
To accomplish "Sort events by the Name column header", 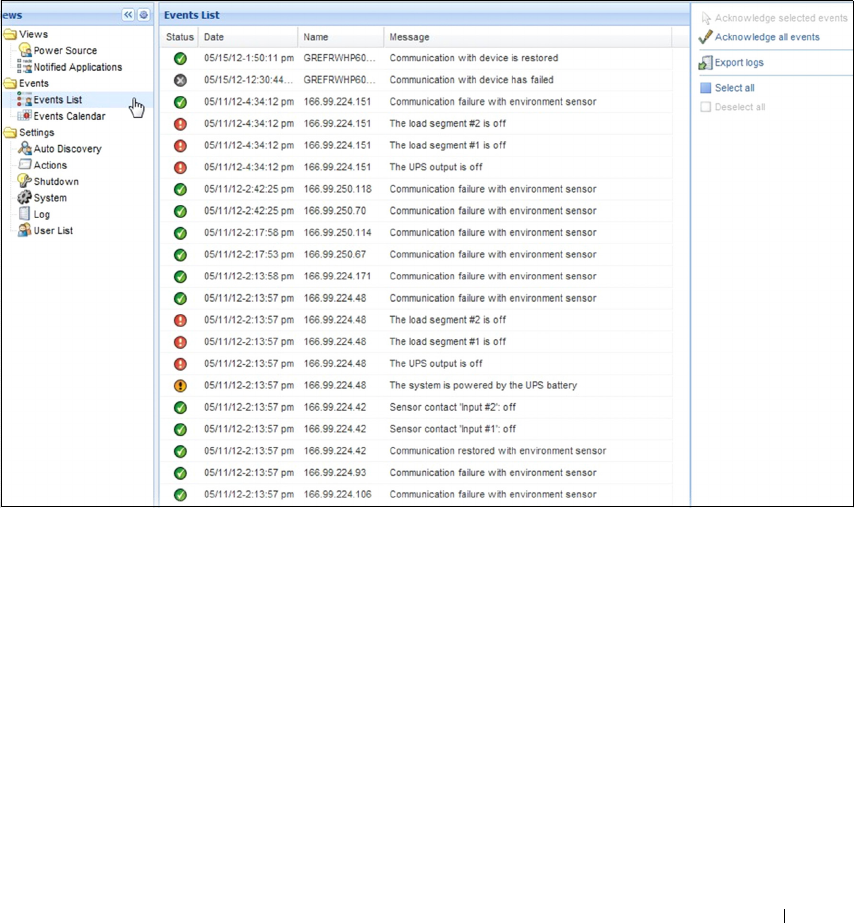I will pyautogui.click(x=341, y=37).
